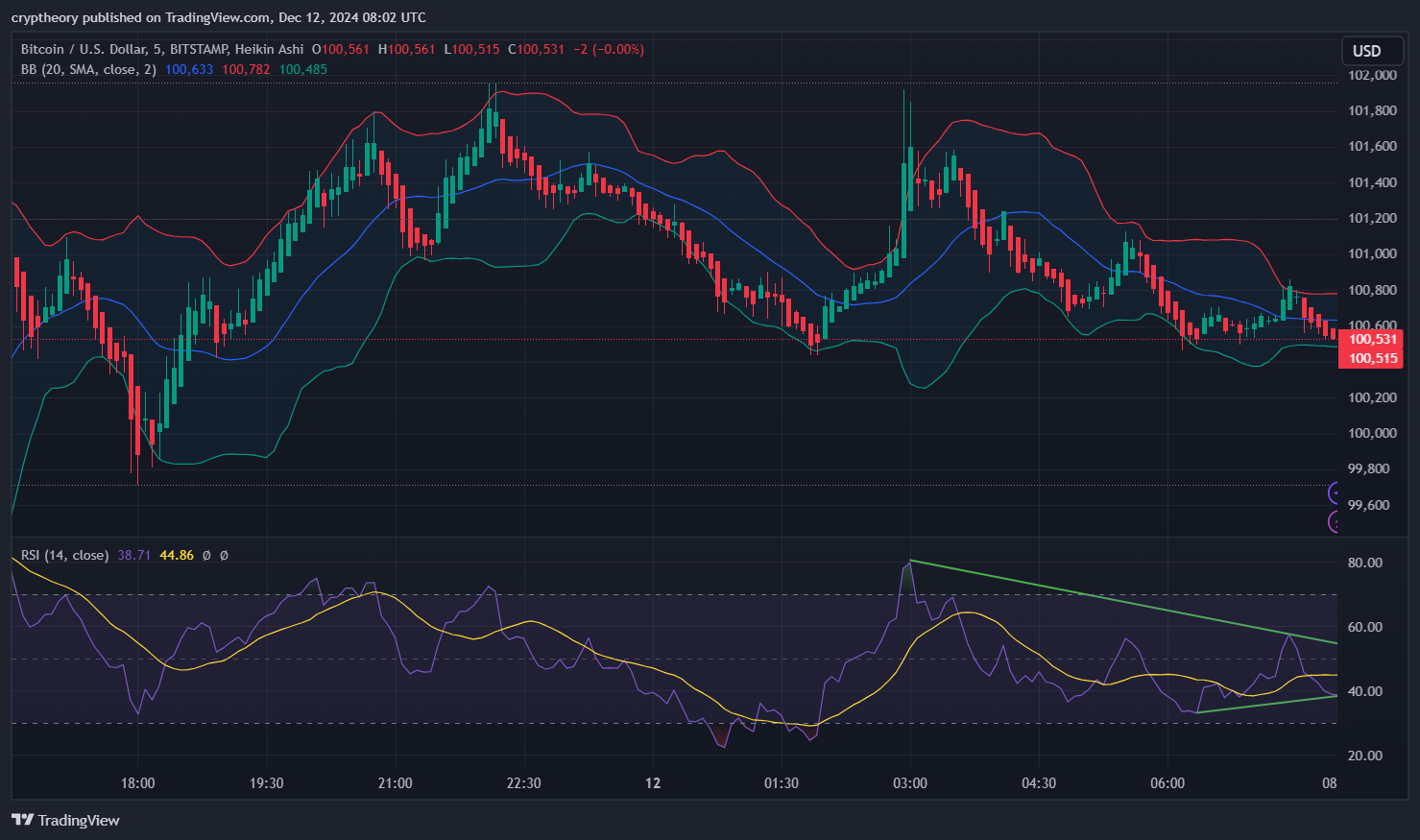The image size is (1420, 840).
Task: Click the "Heikin Ashi" chart type label
Action: pyautogui.click(x=270, y=49)
